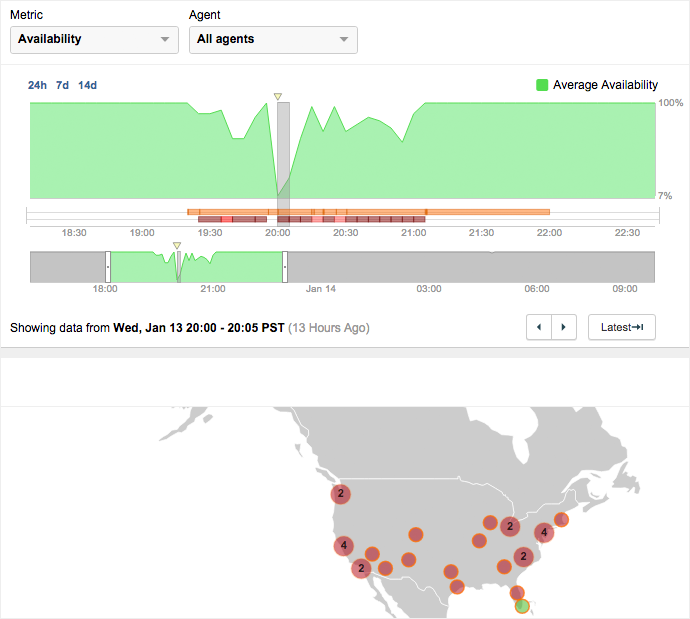This screenshot has width=690, height=619.
Task: Click the triangle marker above the main chart
Action: click(x=278, y=96)
